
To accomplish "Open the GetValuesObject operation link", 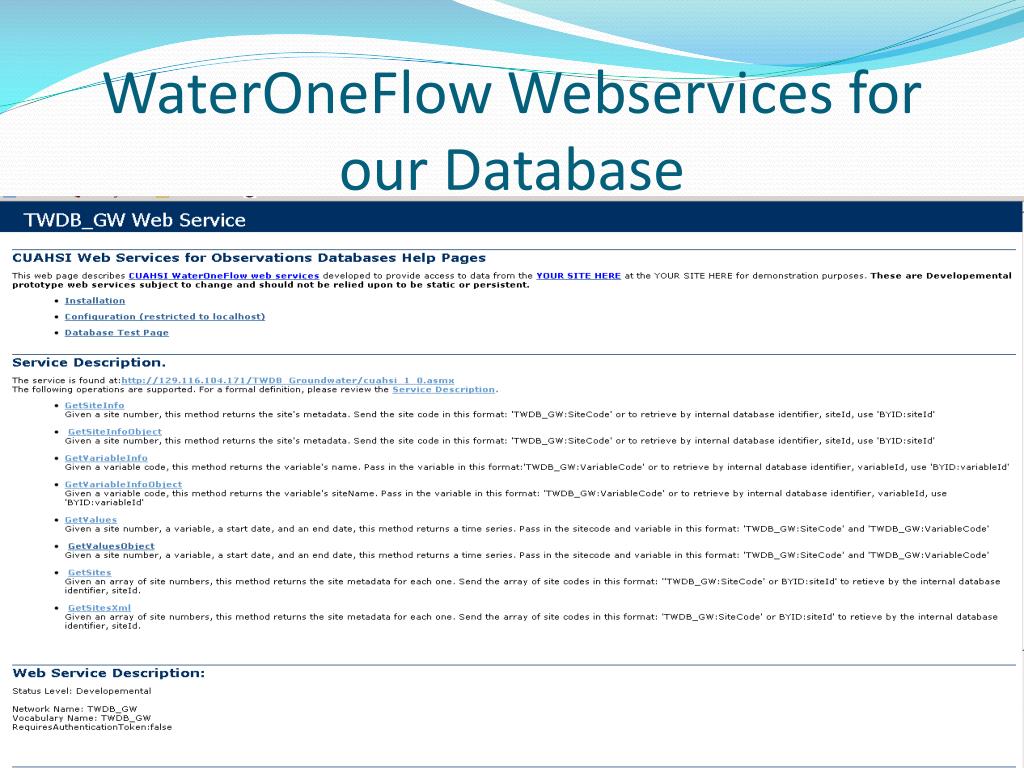I will click(x=111, y=546).
